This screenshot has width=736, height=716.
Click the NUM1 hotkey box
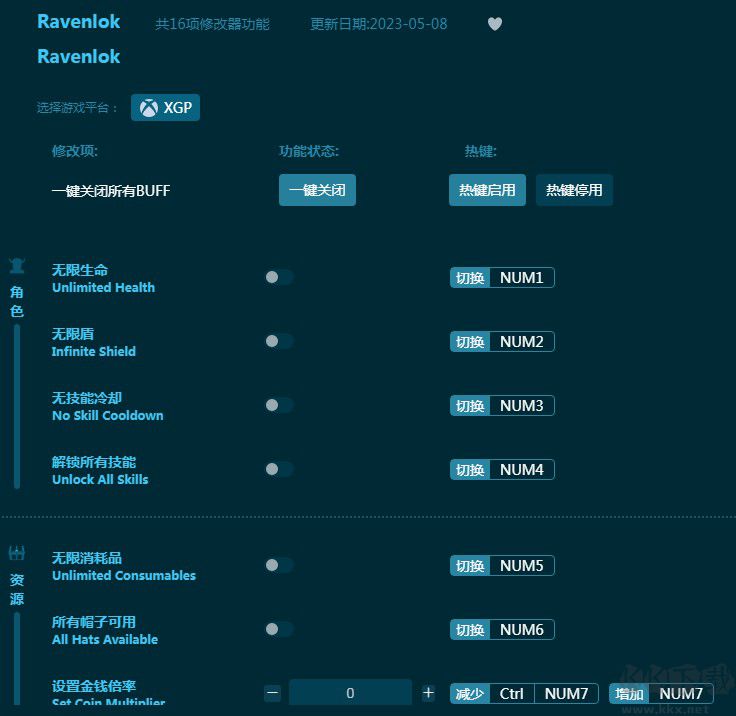pyautogui.click(x=521, y=277)
